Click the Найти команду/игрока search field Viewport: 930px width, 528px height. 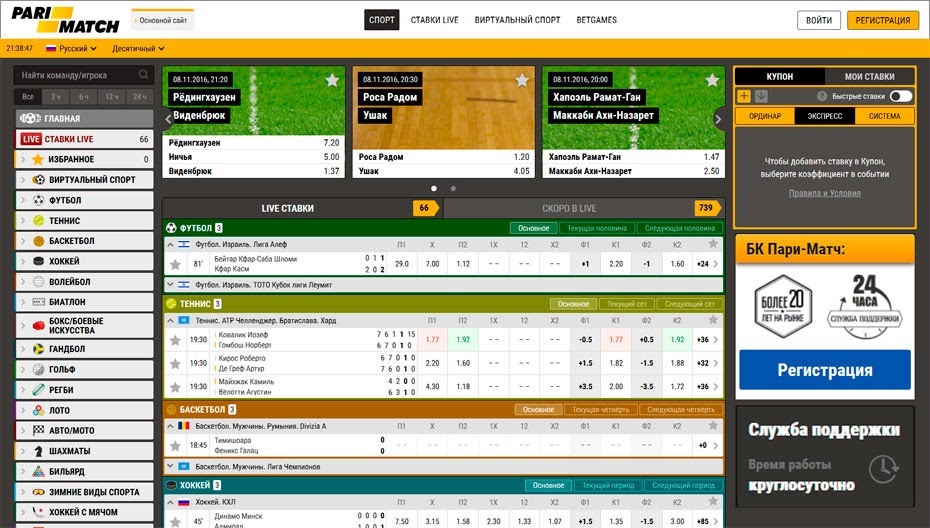84,75
